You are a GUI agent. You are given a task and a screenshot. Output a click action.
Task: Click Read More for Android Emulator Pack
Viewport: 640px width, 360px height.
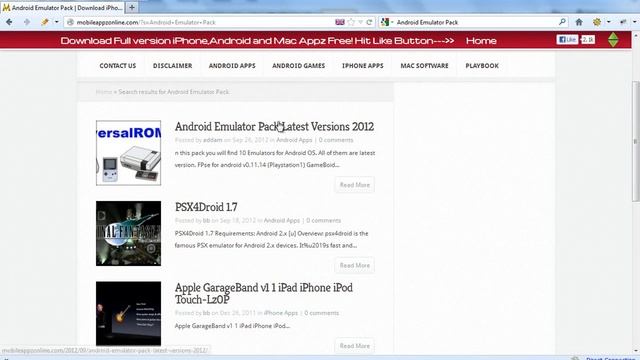click(355, 185)
